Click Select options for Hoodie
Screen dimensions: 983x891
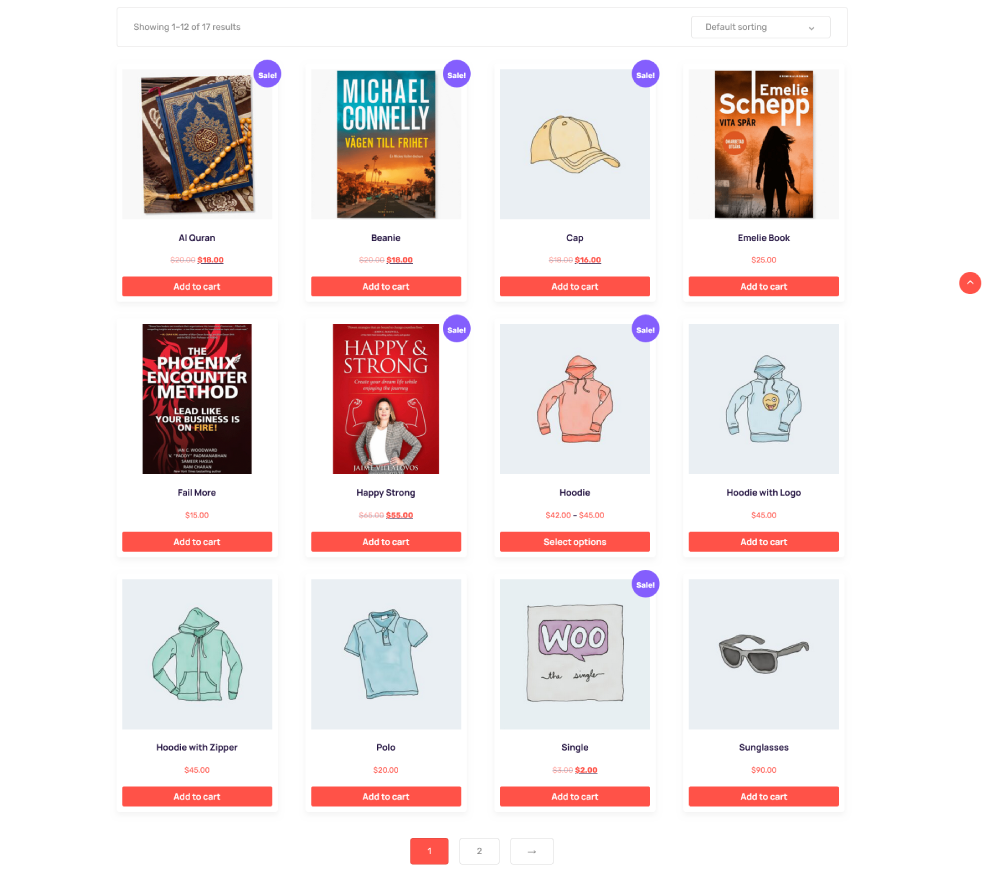pyautogui.click(x=574, y=542)
